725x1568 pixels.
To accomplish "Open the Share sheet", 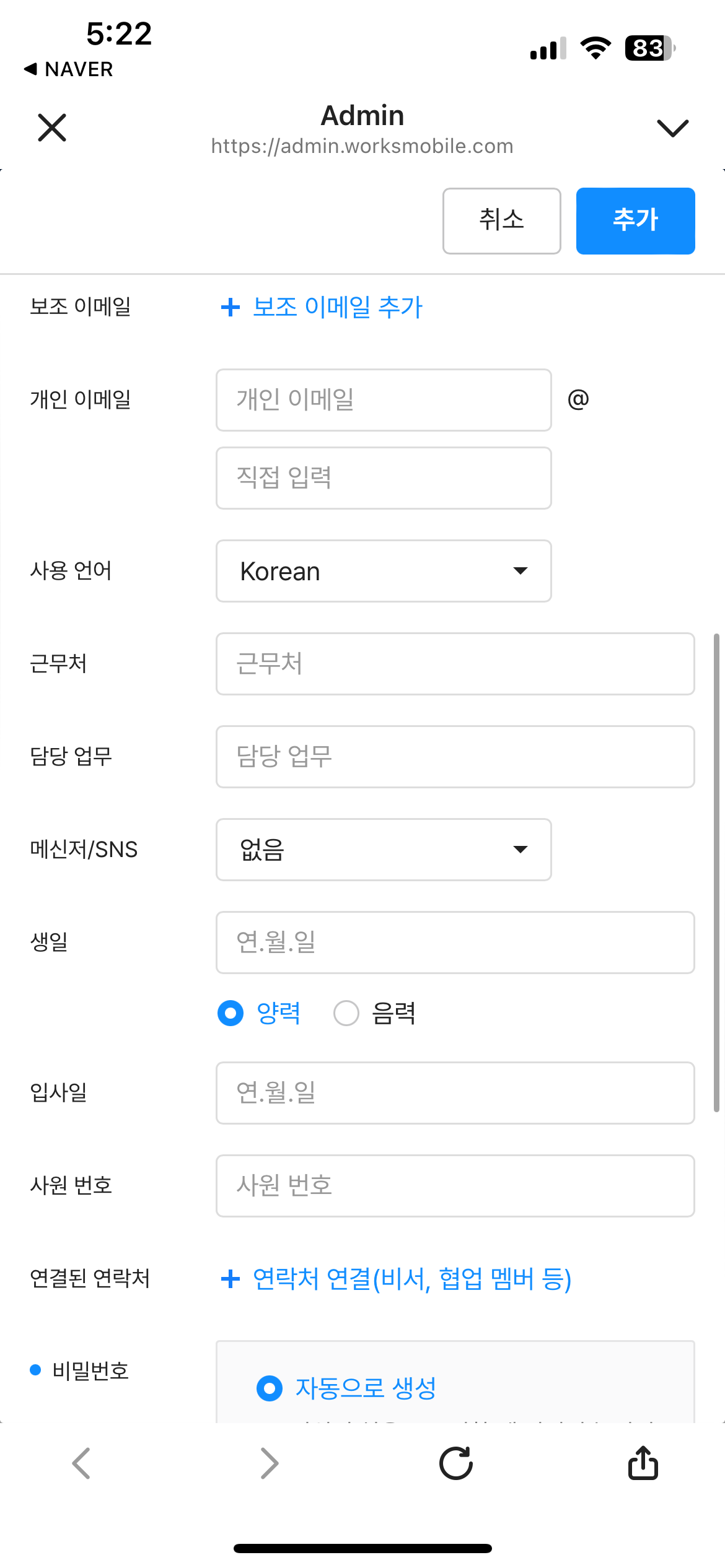I will pyautogui.click(x=643, y=1464).
